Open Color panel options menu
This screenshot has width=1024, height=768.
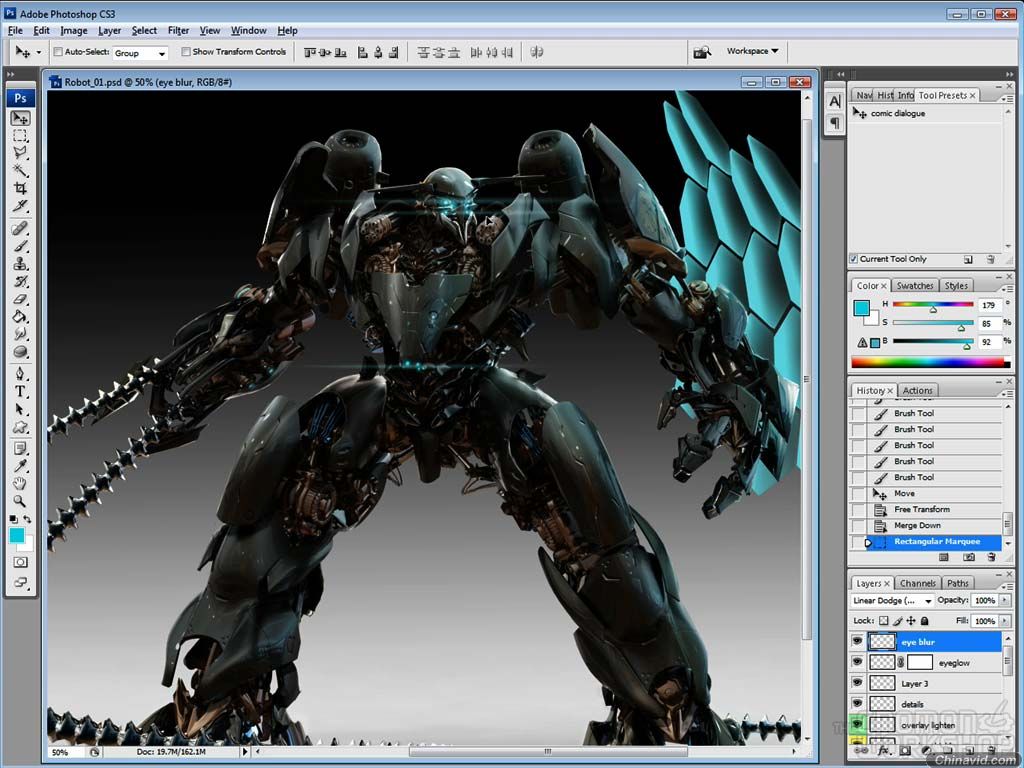(x=1008, y=288)
